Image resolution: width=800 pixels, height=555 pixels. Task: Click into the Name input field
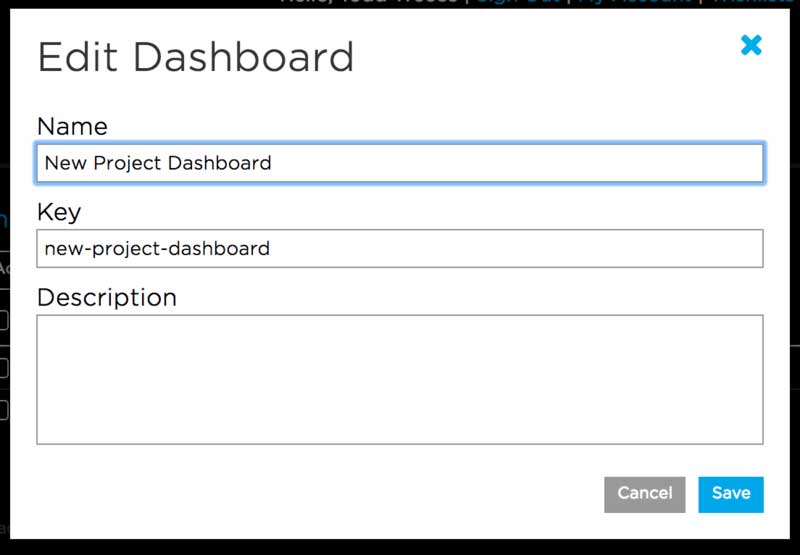[400, 163]
